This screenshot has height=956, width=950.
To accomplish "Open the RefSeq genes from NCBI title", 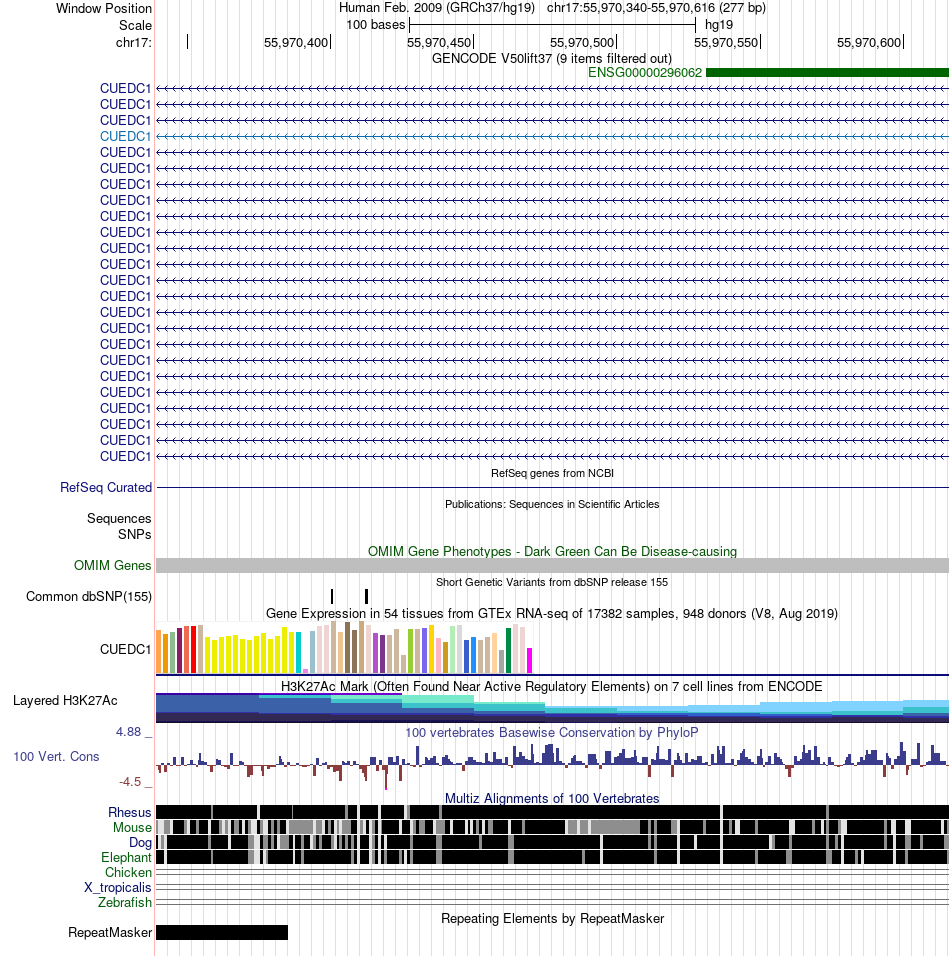I will (x=552, y=473).
